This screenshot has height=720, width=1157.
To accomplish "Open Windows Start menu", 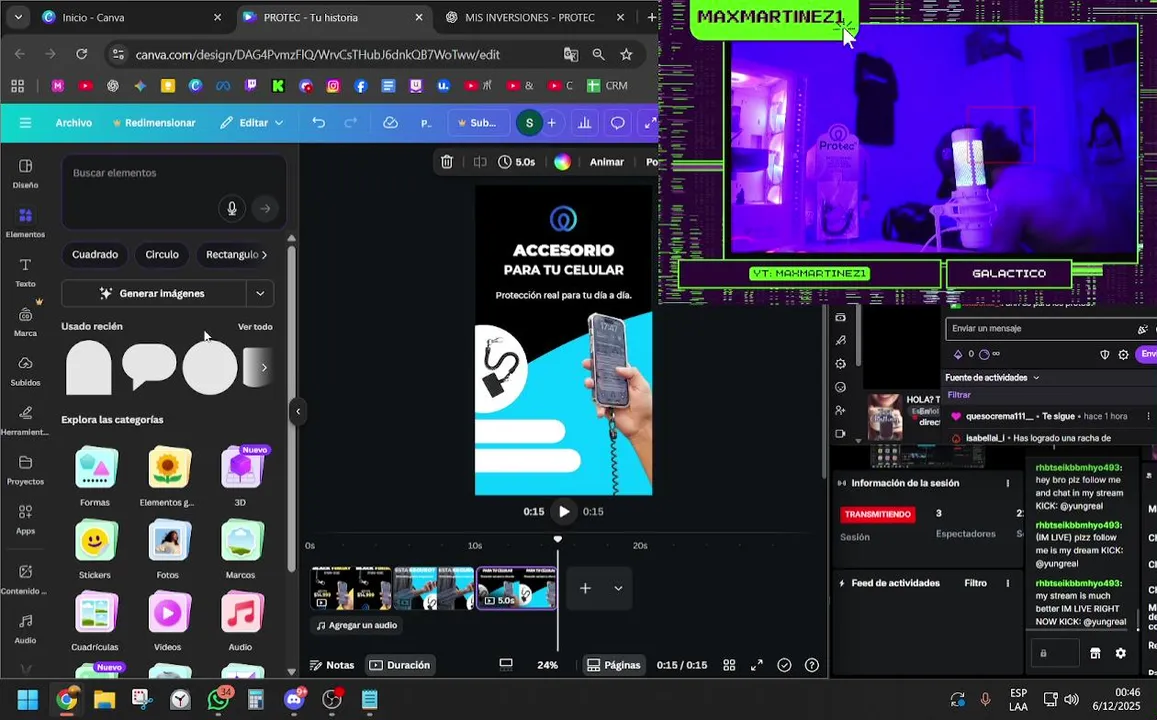I will [27, 699].
